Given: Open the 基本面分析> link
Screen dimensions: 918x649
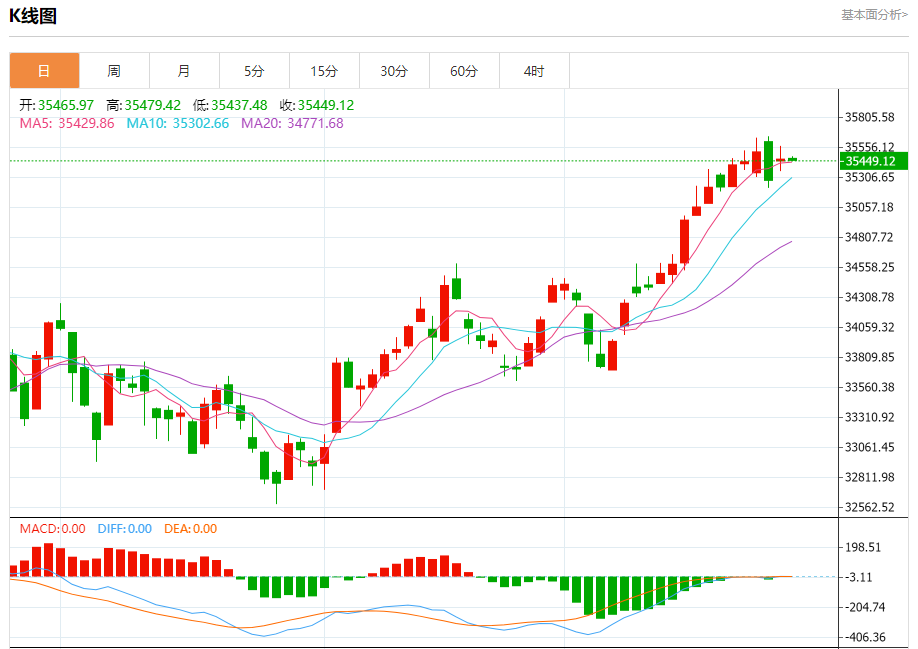Looking at the screenshot, I should pyautogui.click(x=874, y=15).
